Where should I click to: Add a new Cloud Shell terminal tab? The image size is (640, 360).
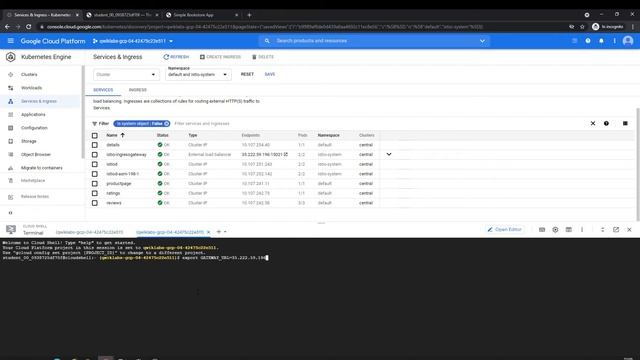pyautogui.click(x=219, y=232)
